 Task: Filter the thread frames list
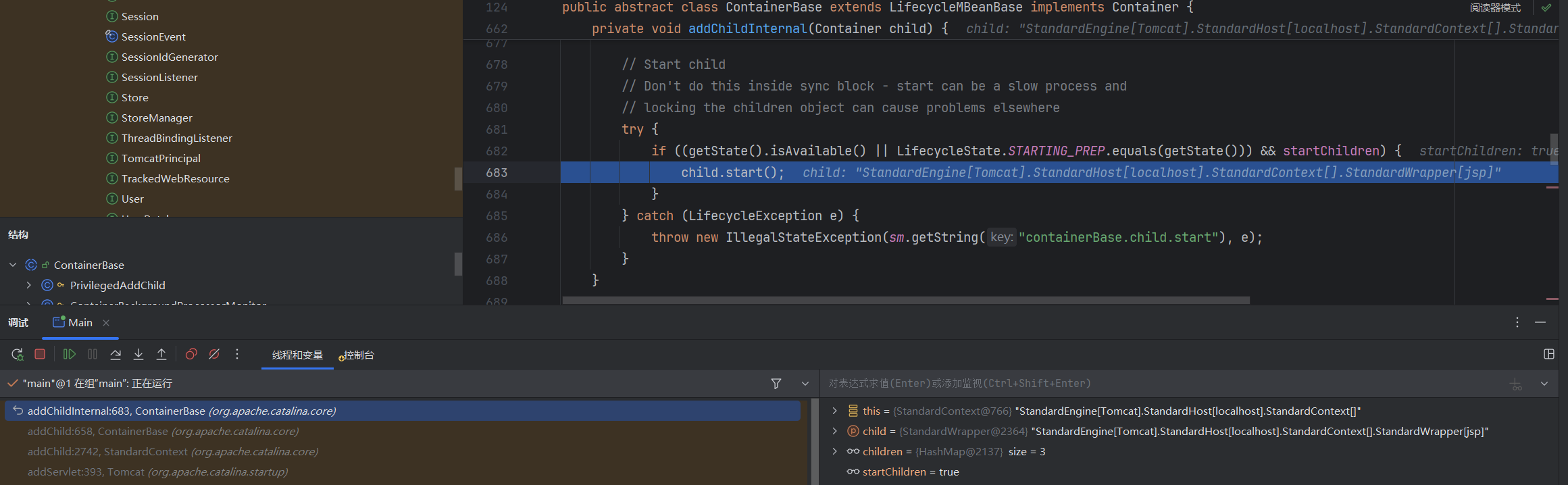776,384
